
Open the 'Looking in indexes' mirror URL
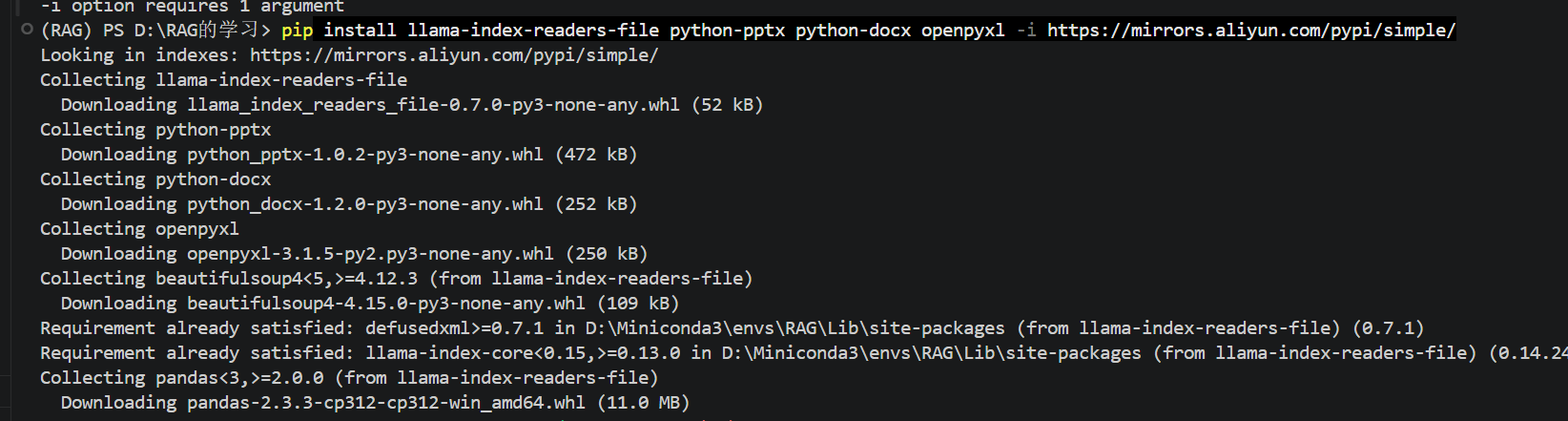[x=454, y=55]
